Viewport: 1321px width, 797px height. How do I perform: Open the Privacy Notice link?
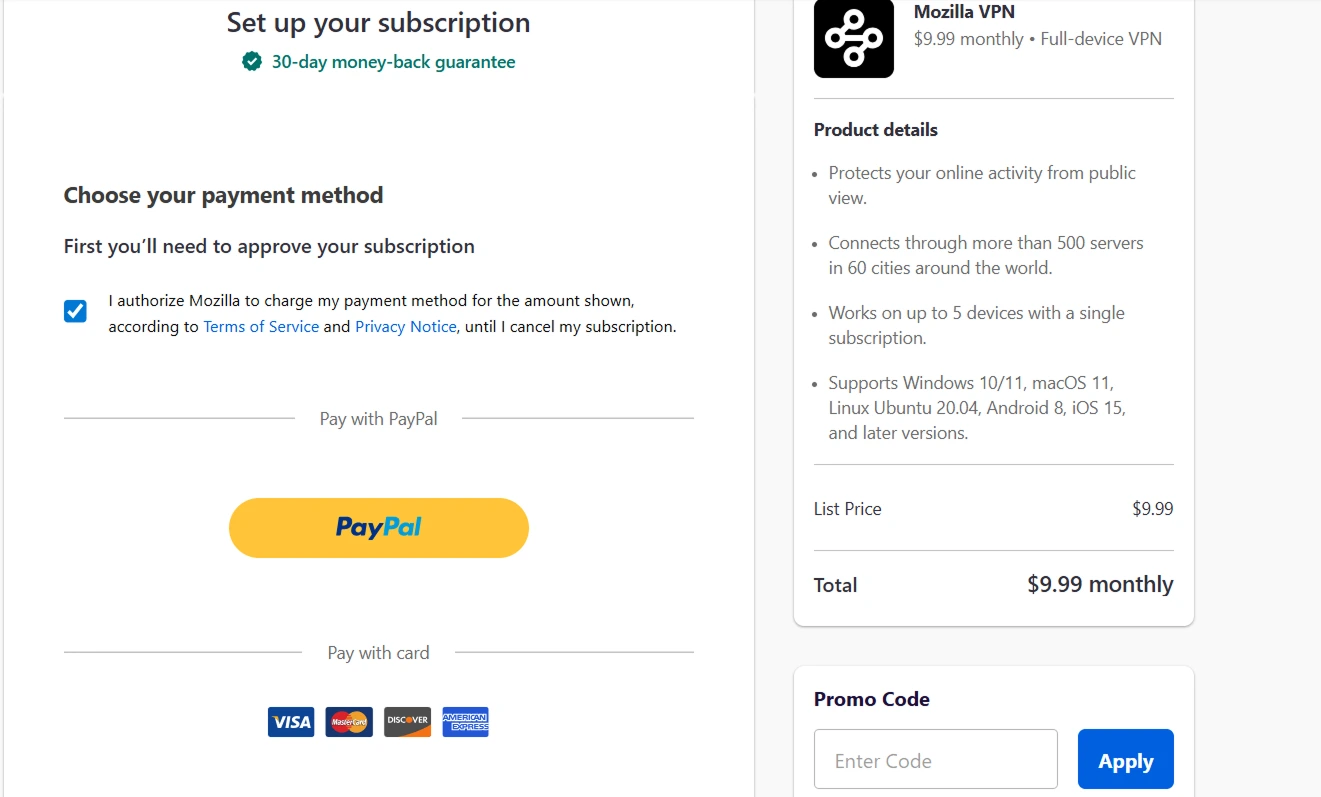405,327
